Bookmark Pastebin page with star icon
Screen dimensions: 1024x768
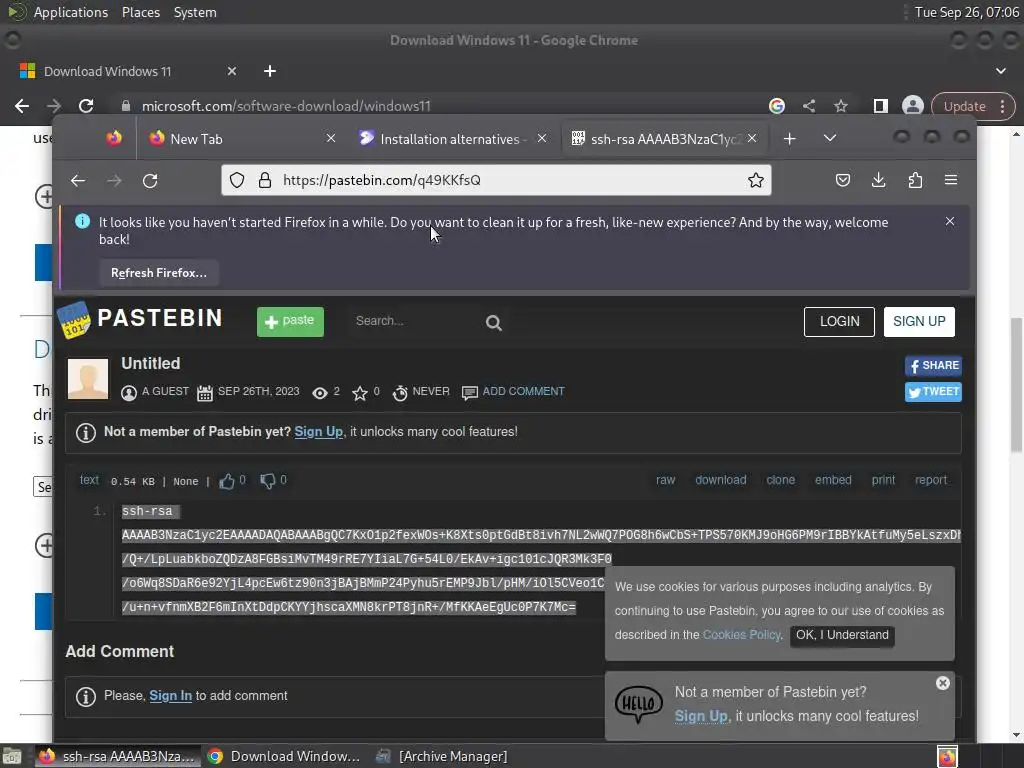pyautogui.click(x=756, y=180)
